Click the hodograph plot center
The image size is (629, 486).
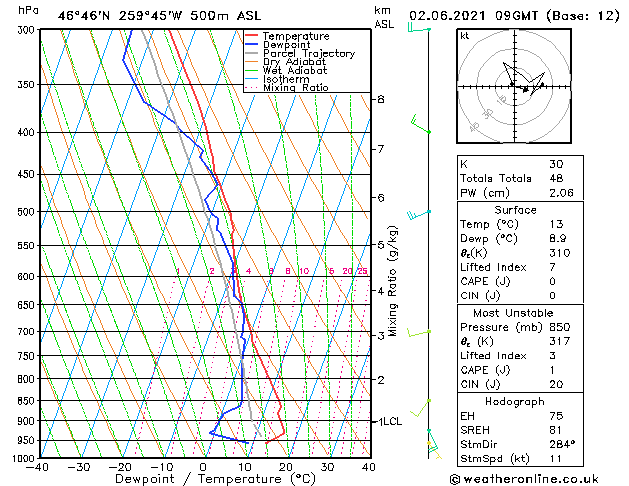pos(514,86)
